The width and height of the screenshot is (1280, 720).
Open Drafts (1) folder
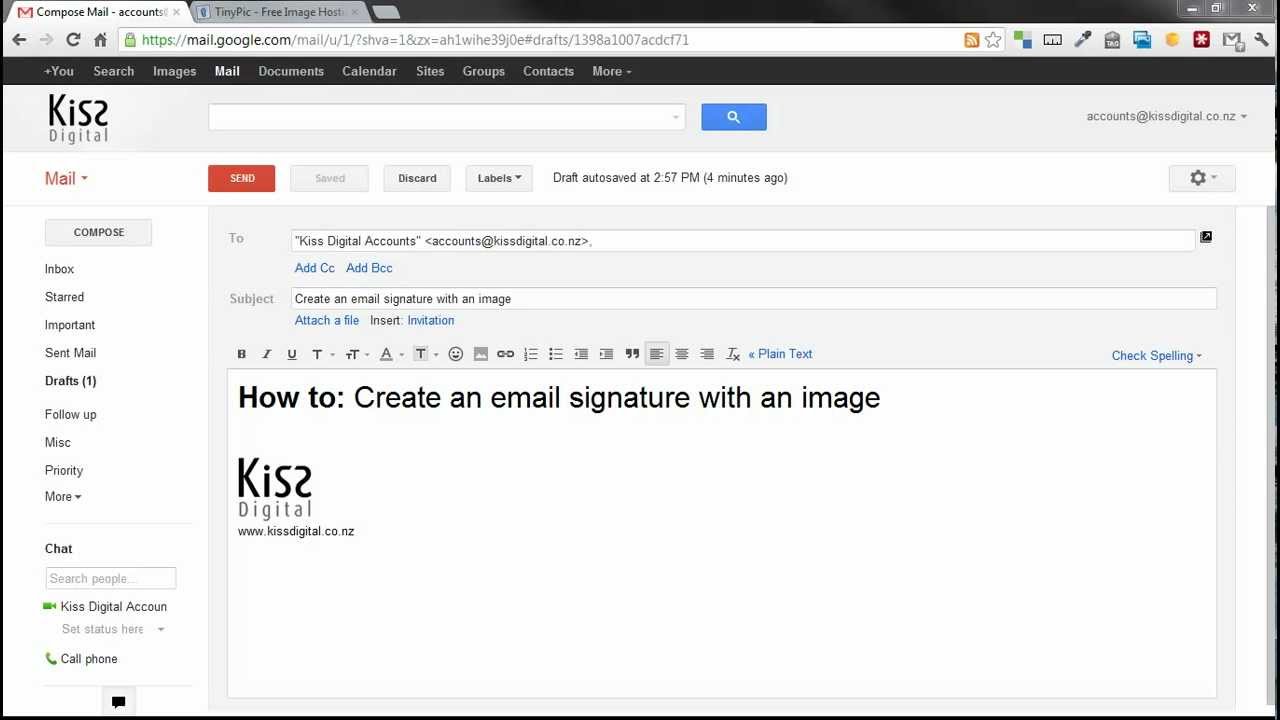pyautogui.click(x=70, y=381)
